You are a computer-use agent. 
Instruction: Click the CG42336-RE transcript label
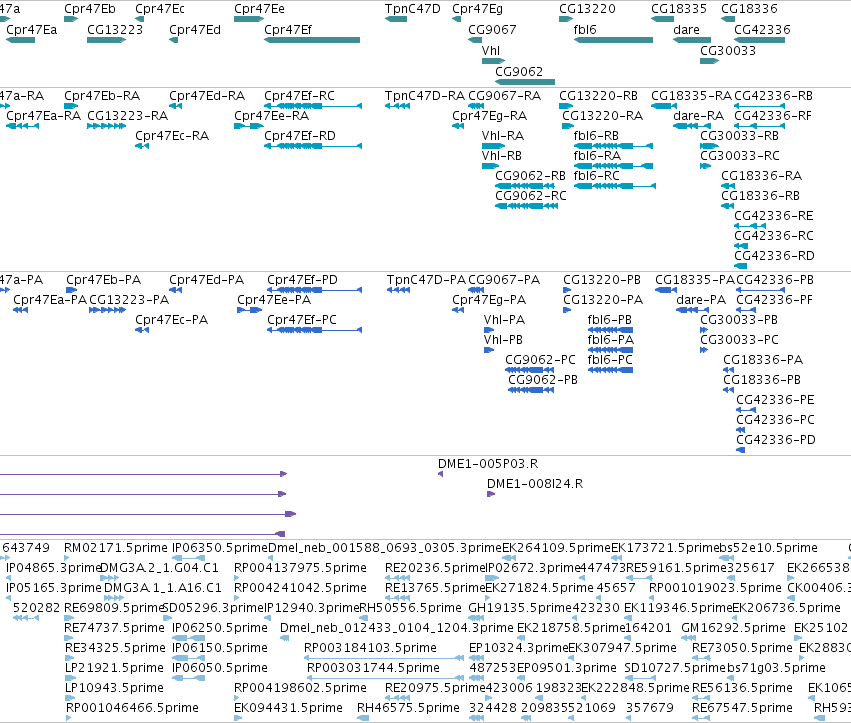(774, 215)
